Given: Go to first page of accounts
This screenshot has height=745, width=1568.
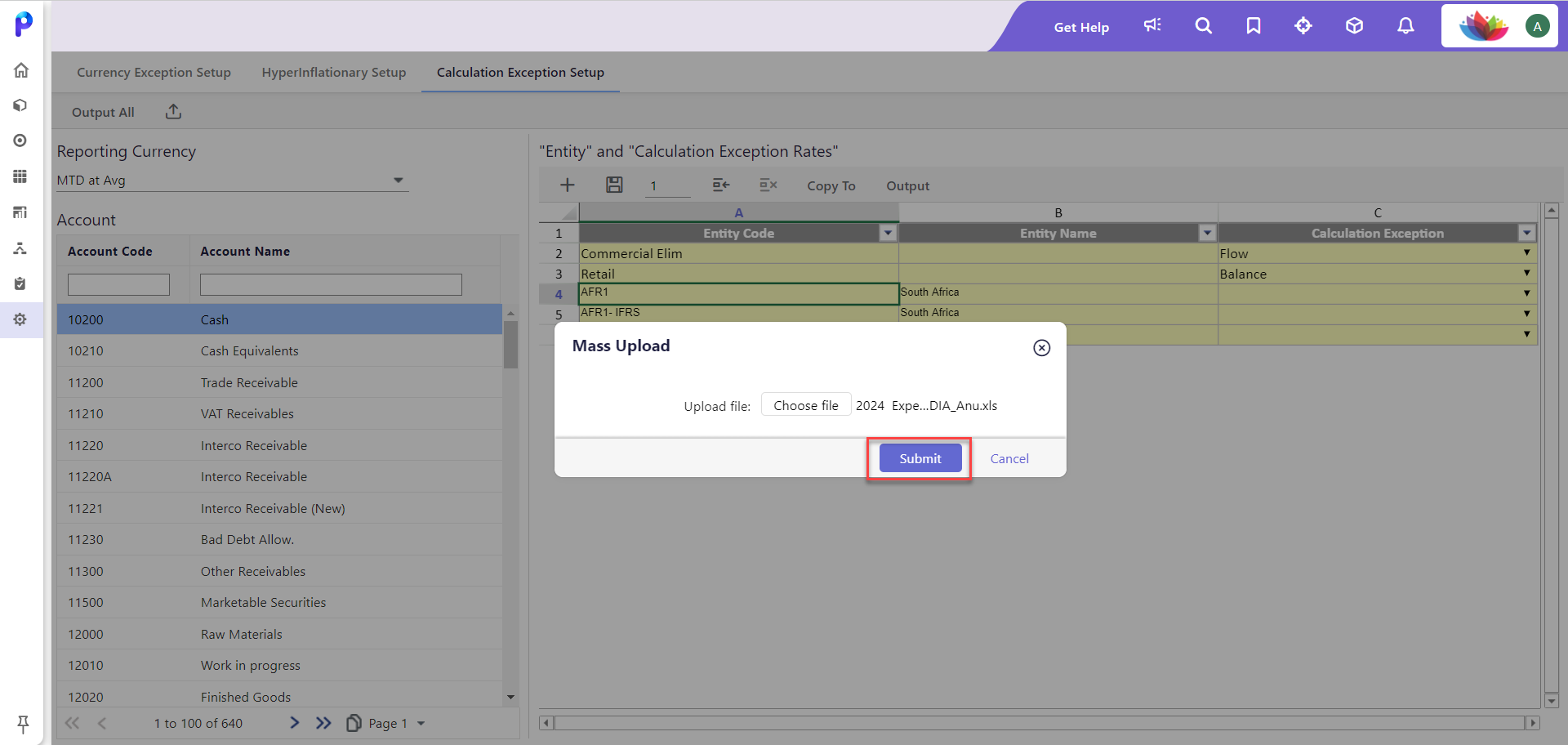Looking at the screenshot, I should [x=73, y=723].
